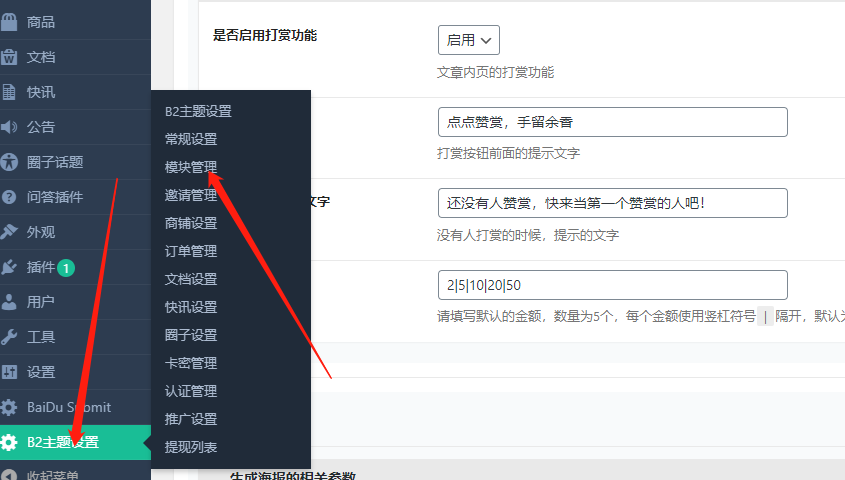Choose 商铺设置 in B2 submenu
This screenshot has height=480, width=845.
coord(190,223)
